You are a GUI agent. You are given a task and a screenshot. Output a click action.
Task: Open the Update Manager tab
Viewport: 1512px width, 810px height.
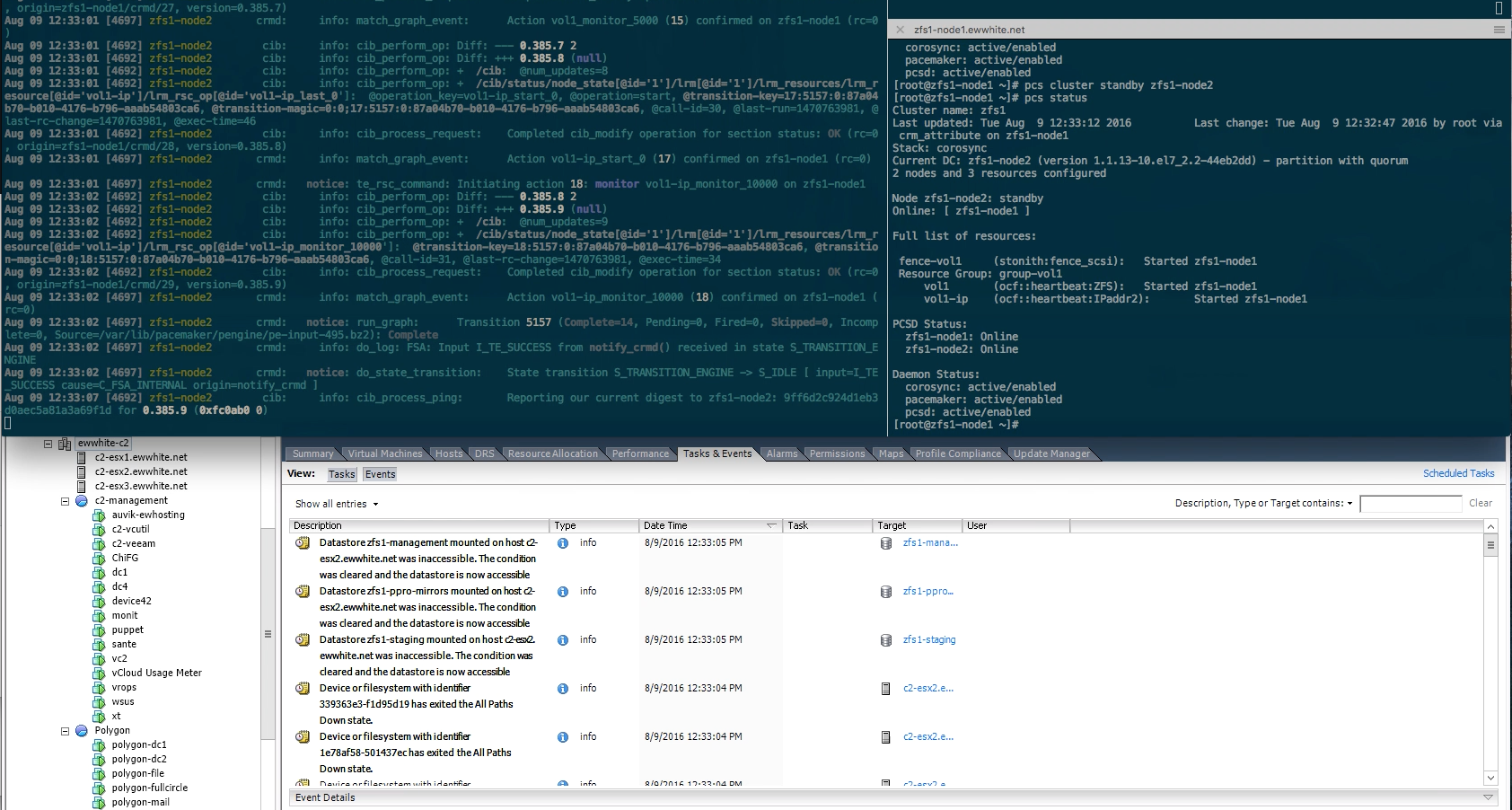tap(1051, 453)
